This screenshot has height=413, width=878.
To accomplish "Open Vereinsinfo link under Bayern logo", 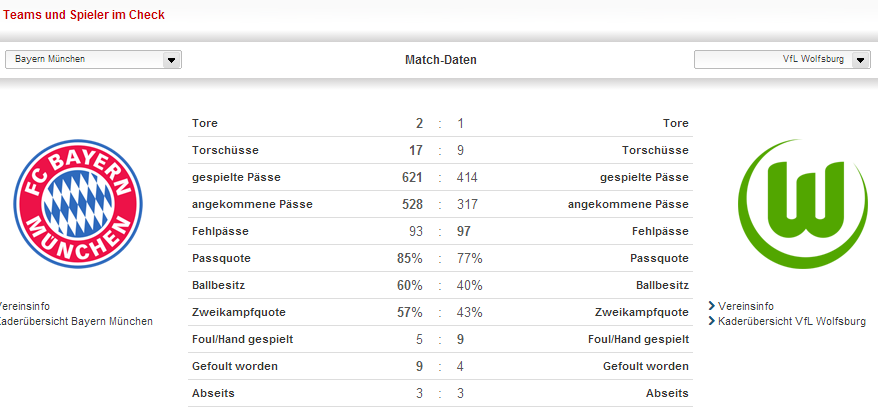I will click(25, 306).
